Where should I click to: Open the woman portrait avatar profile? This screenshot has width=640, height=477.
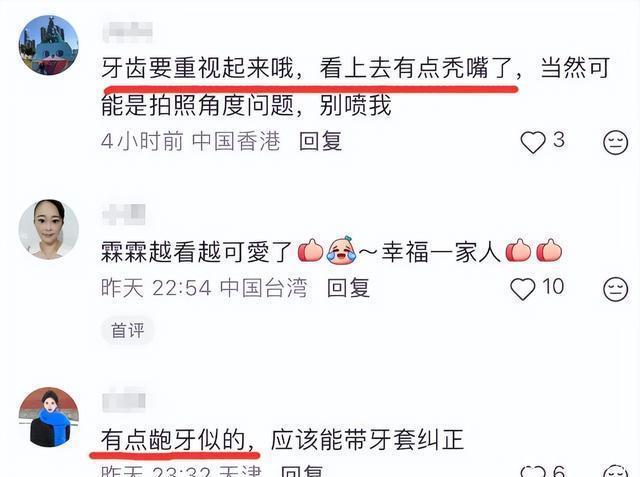[49, 229]
